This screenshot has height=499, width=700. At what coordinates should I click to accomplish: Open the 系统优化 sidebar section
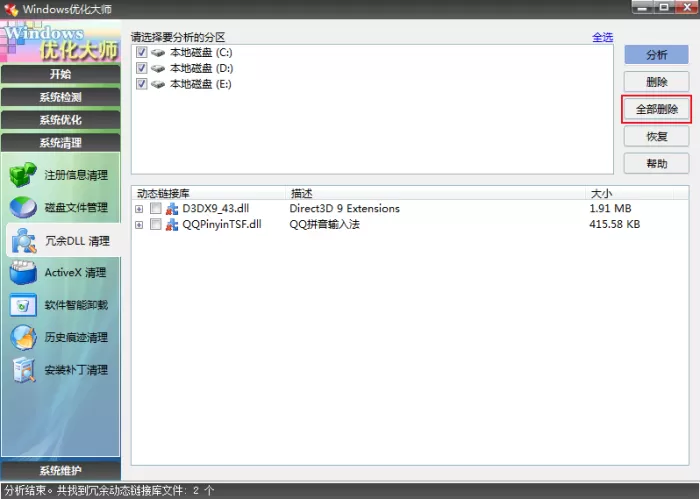pos(61,120)
